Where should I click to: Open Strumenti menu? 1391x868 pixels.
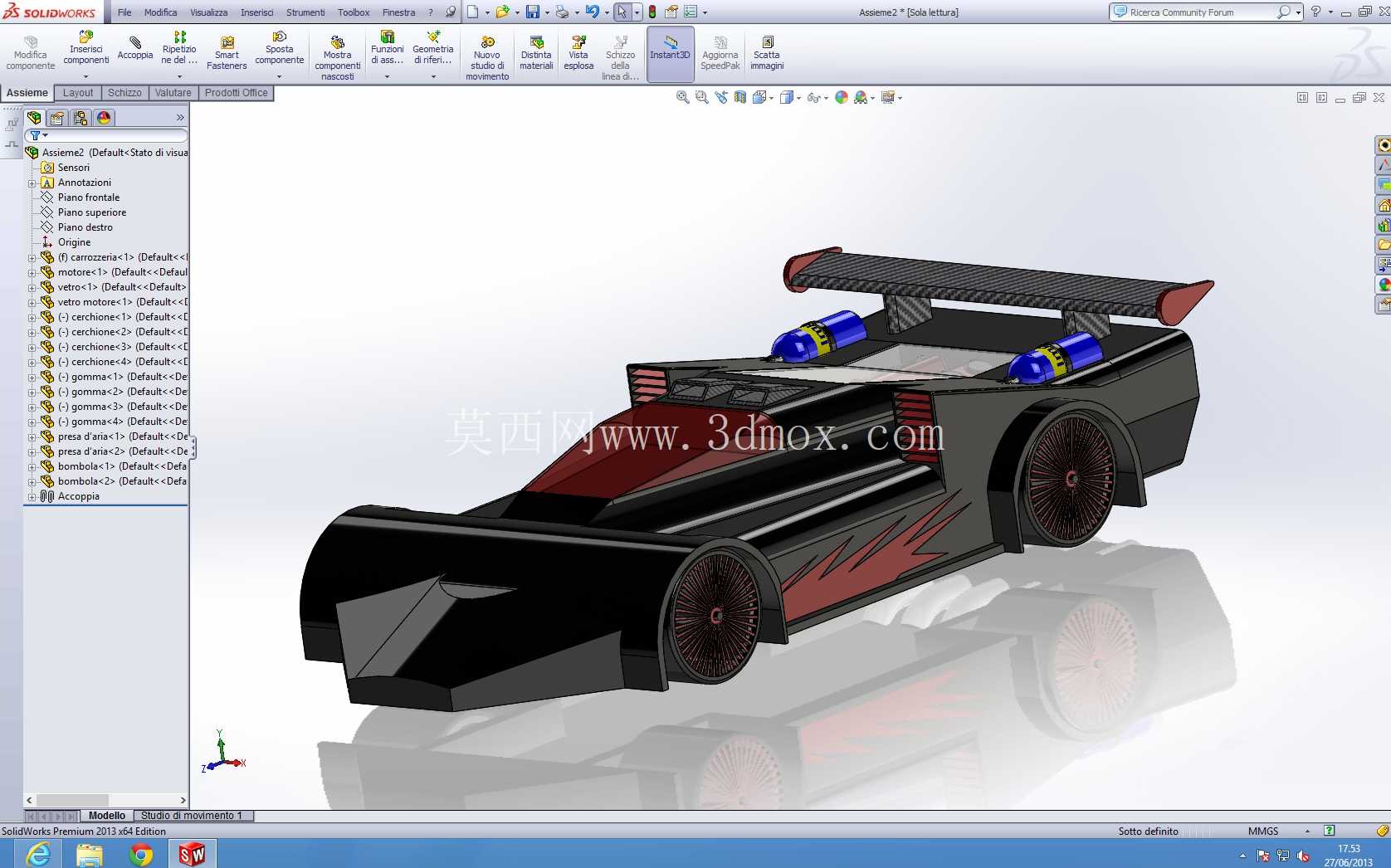305,12
